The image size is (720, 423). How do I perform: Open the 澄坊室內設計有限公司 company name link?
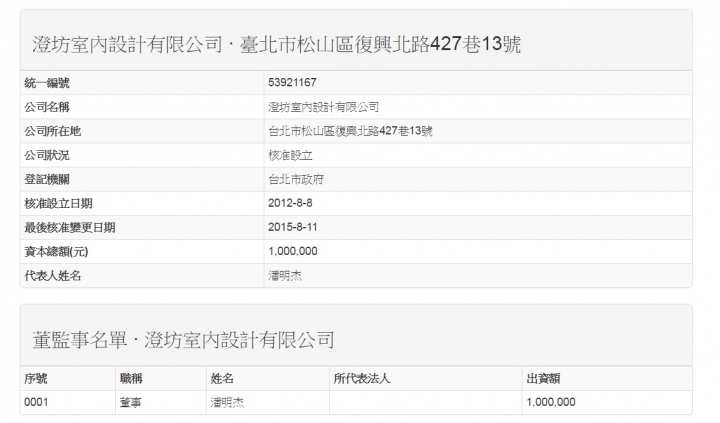tap(324, 107)
